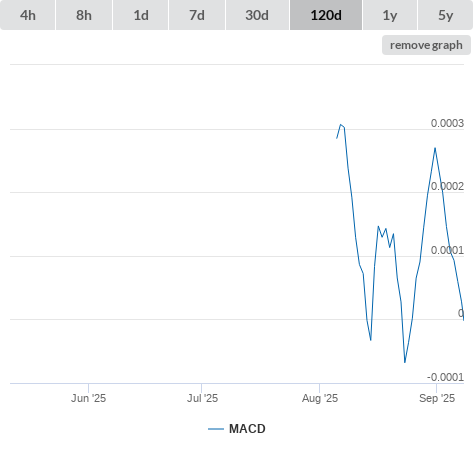The width and height of the screenshot is (474, 455).
Task: Click the 0.0001 y-axis value label
Action: click(447, 250)
